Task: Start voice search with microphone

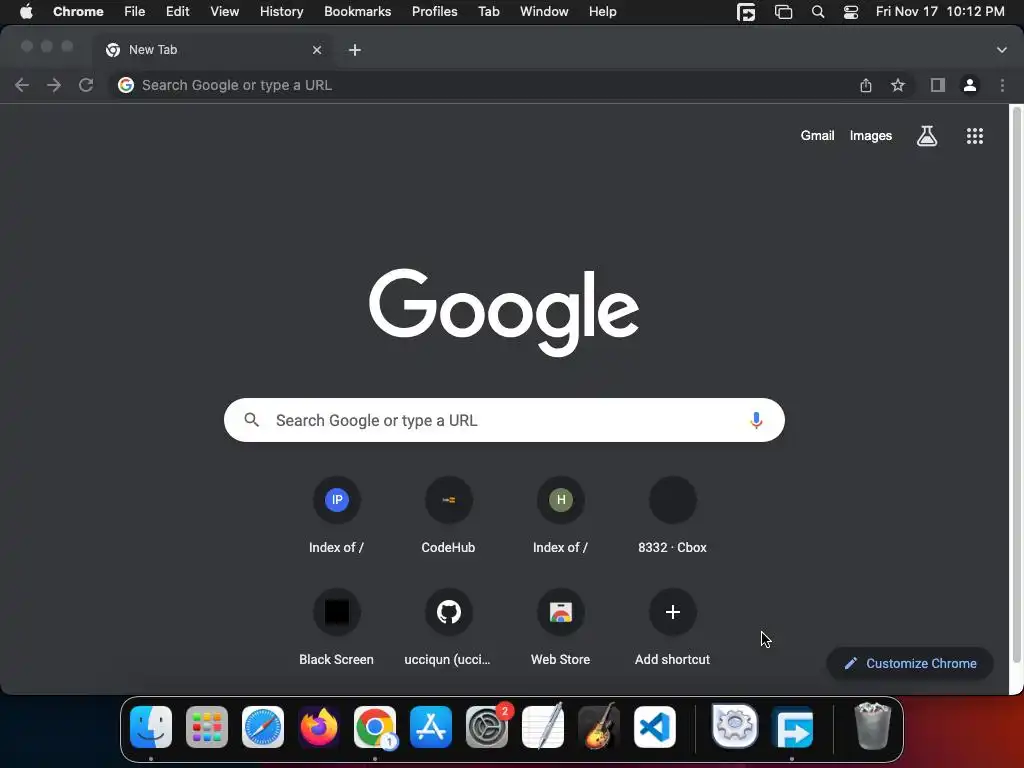Action: pyautogui.click(x=756, y=420)
